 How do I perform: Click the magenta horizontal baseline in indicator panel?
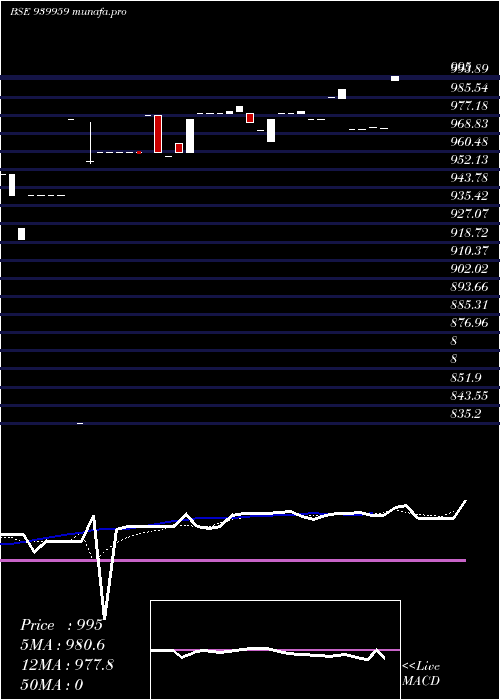(x=233, y=560)
